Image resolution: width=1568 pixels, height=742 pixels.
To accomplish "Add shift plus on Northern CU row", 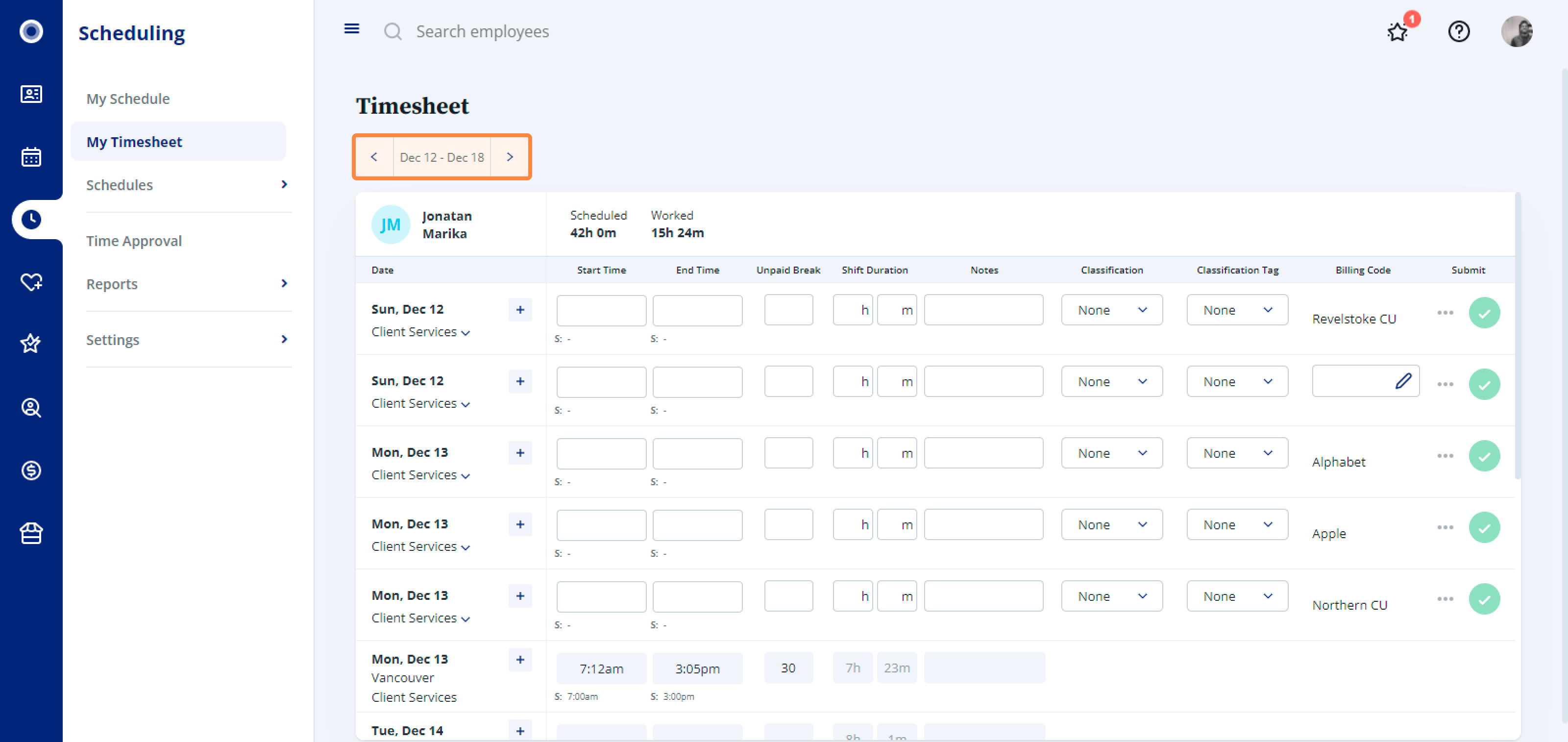I will coord(520,596).
